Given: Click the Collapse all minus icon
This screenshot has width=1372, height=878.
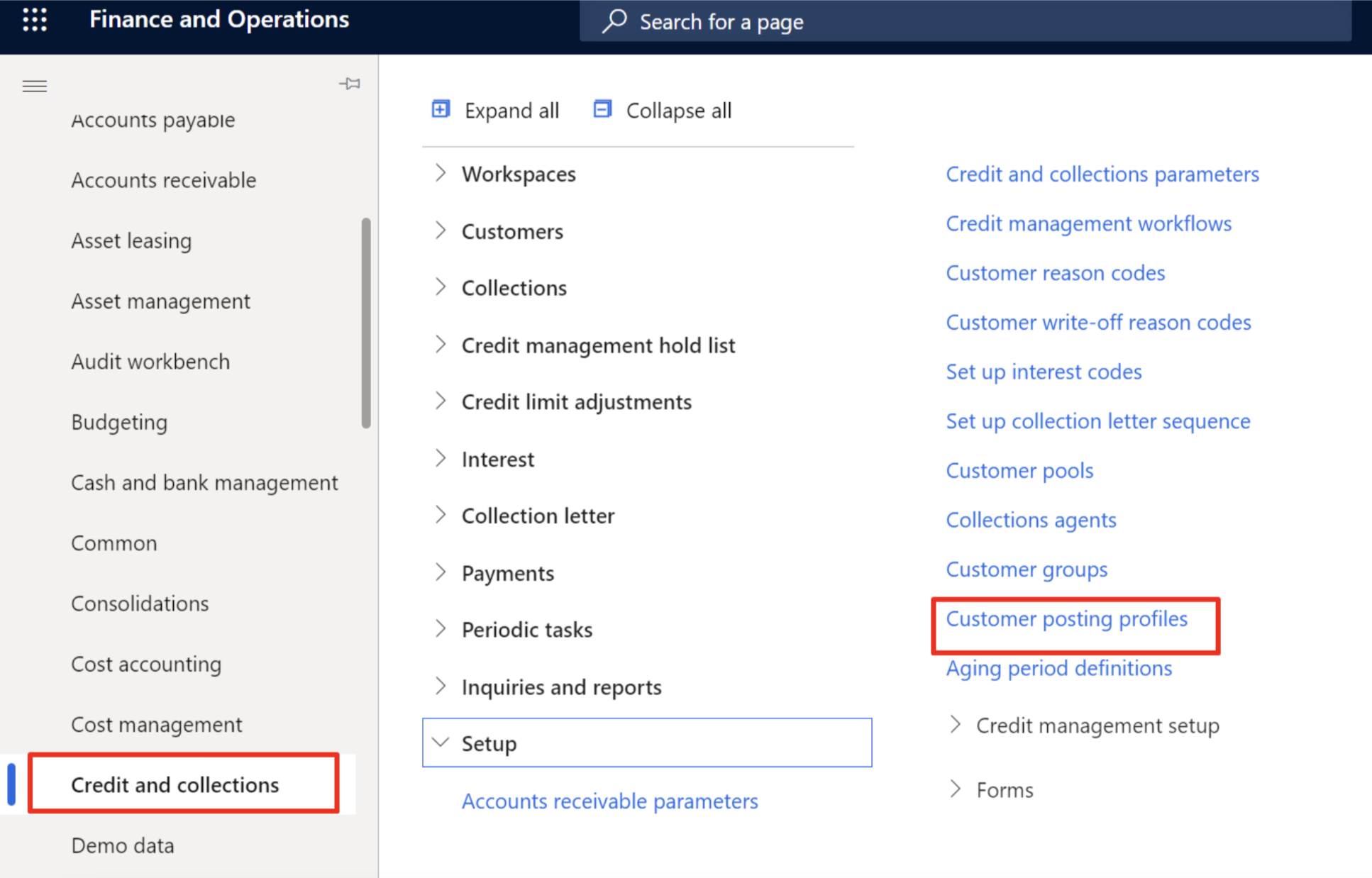Looking at the screenshot, I should pos(602,109).
